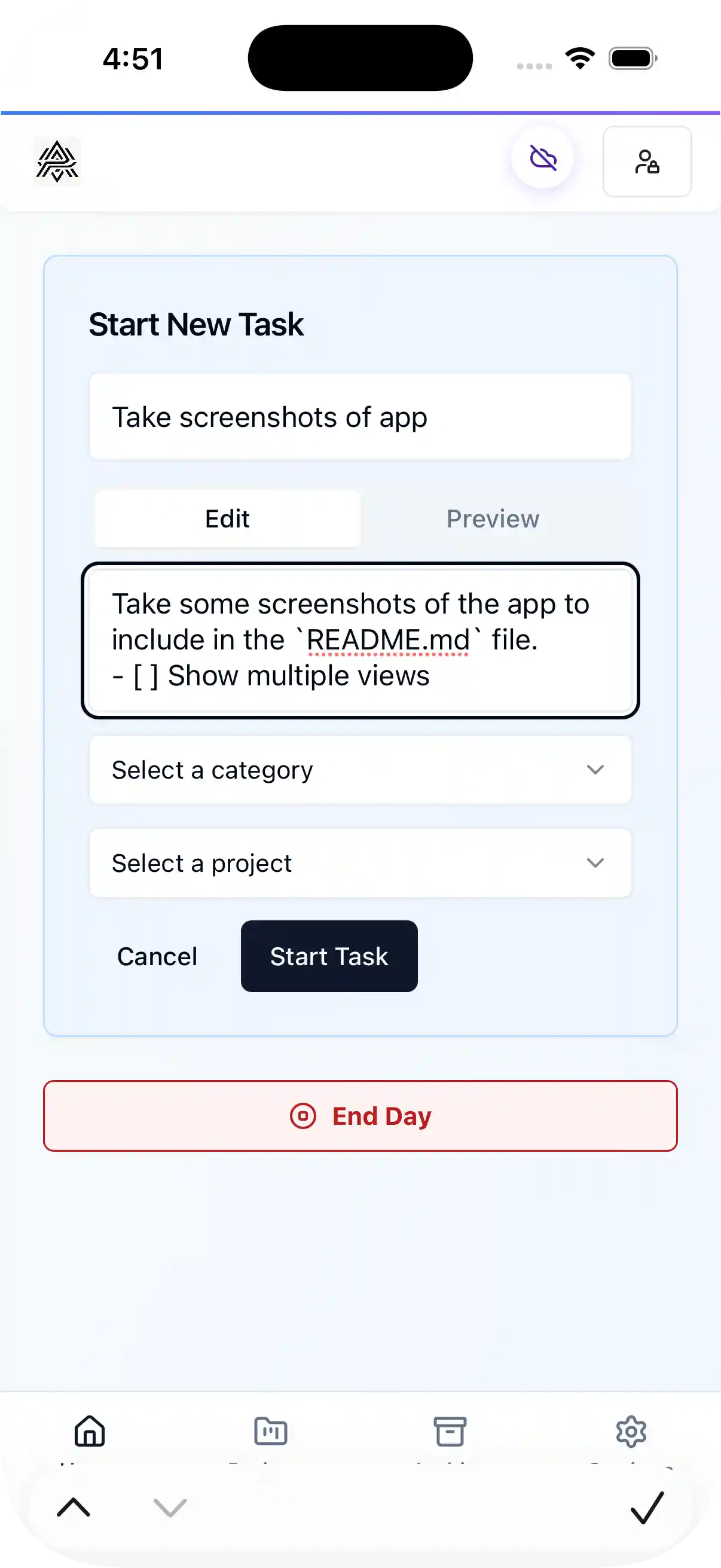The image size is (721, 1568).
Task: Switch to the Preview tab
Action: pyautogui.click(x=493, y=519)
